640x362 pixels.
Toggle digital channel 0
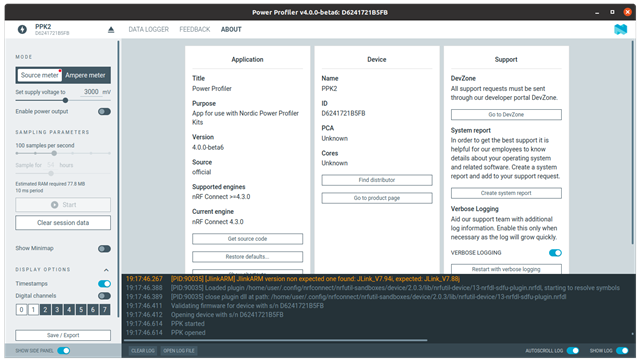click(22, 310)
